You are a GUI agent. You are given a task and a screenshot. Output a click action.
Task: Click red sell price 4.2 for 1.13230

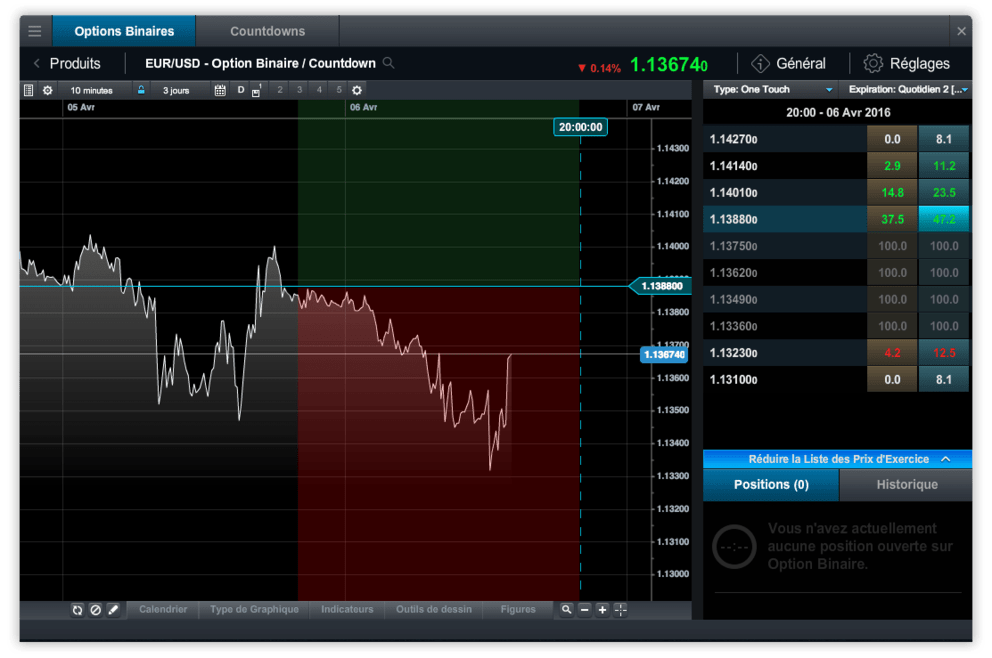pyautogui.click(x=892, y=352)
